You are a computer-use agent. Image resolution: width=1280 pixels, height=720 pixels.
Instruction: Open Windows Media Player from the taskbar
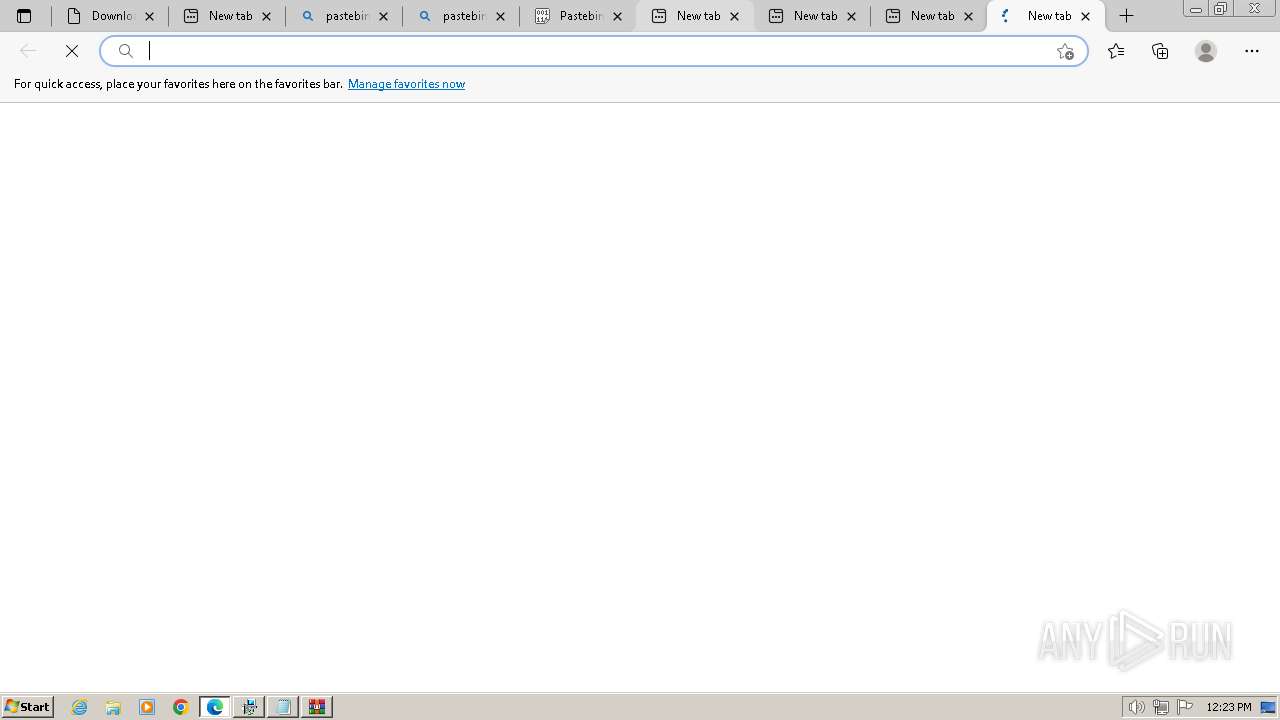(x=147, y=707)
